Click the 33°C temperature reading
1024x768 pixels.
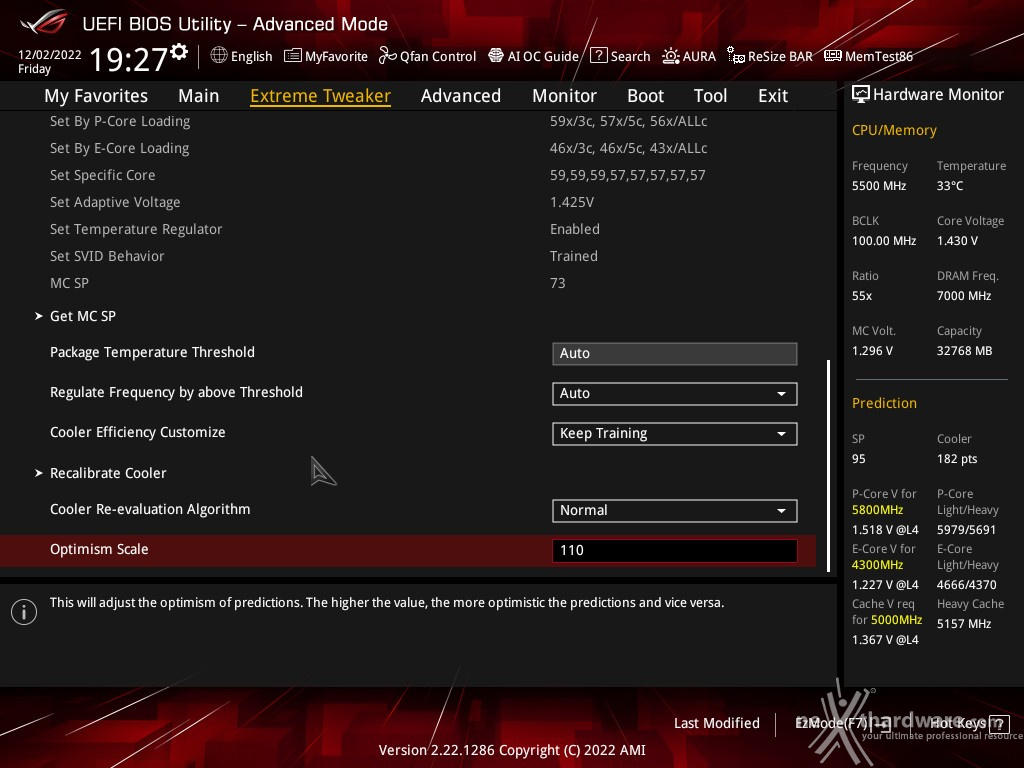[x=950, y=186]
